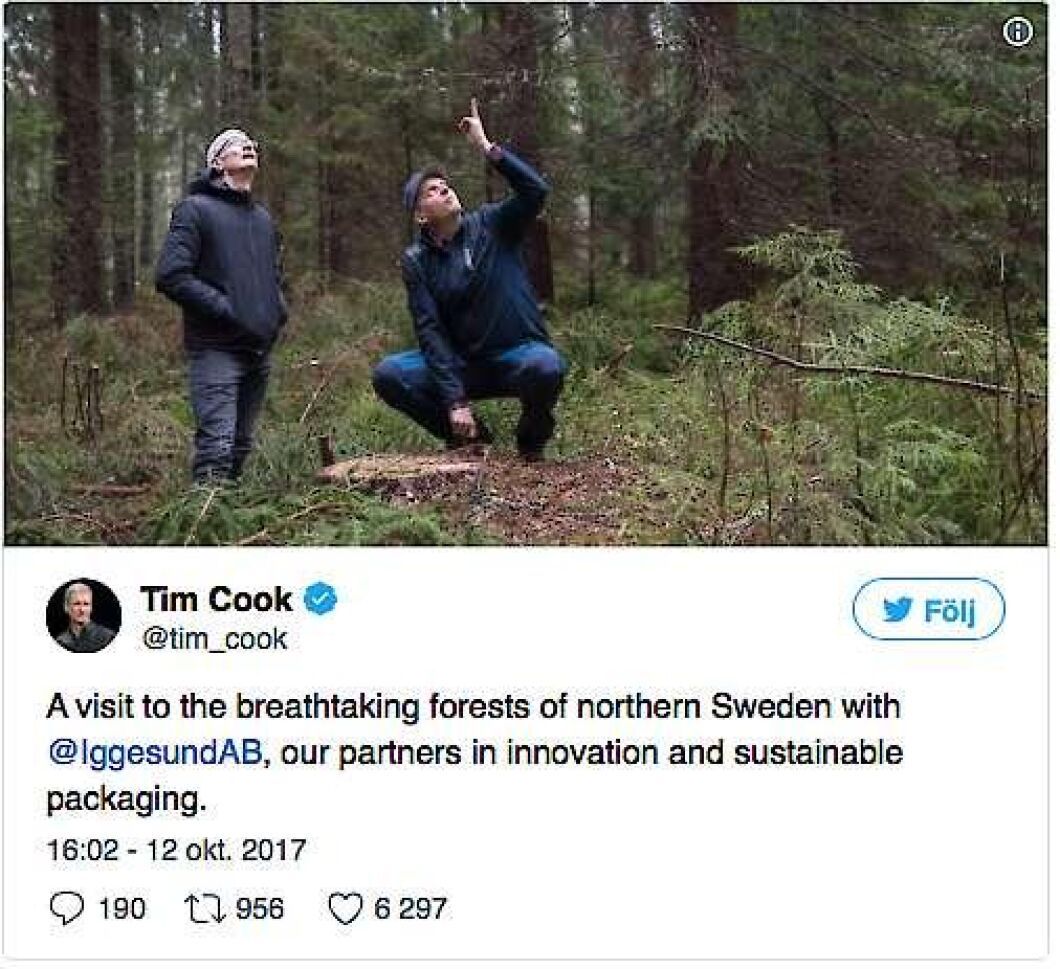The width and height of the screenshot is (1060, 969).
Task: Open the forest photo attachment
Action: tap(700, 200)
